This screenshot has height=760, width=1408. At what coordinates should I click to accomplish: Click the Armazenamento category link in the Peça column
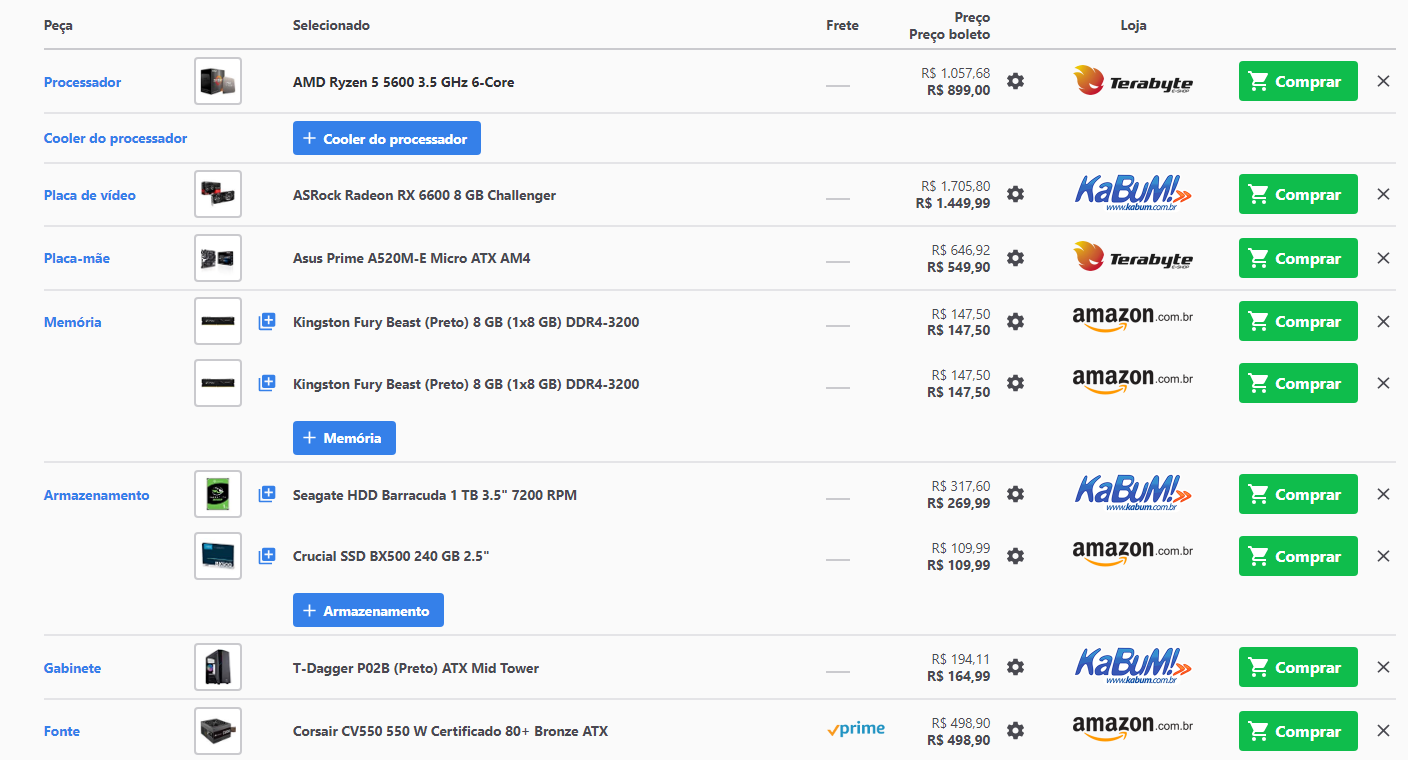(97, 495)
